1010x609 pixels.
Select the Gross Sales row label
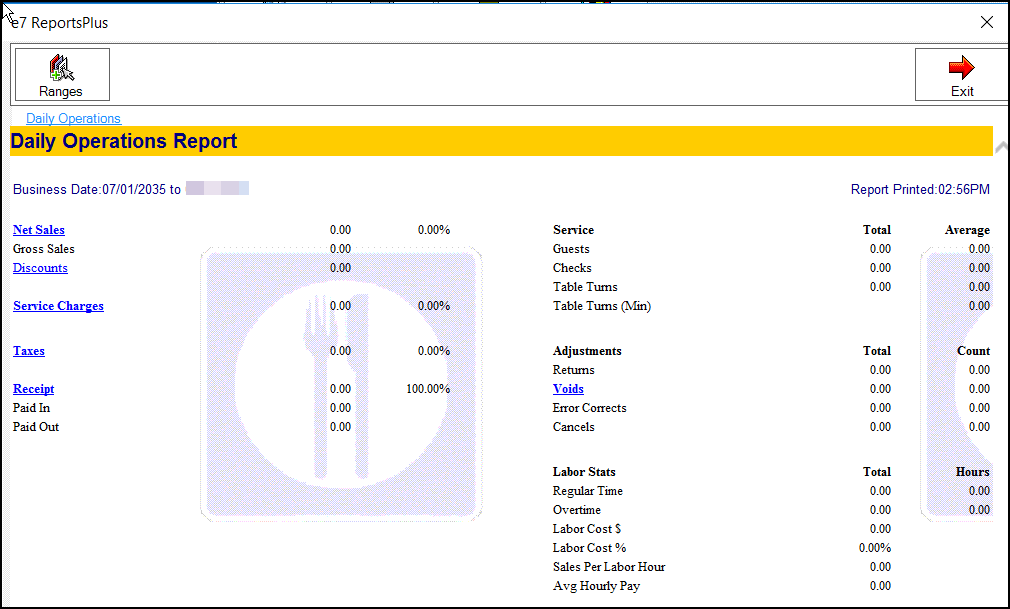tap(44, 249)
